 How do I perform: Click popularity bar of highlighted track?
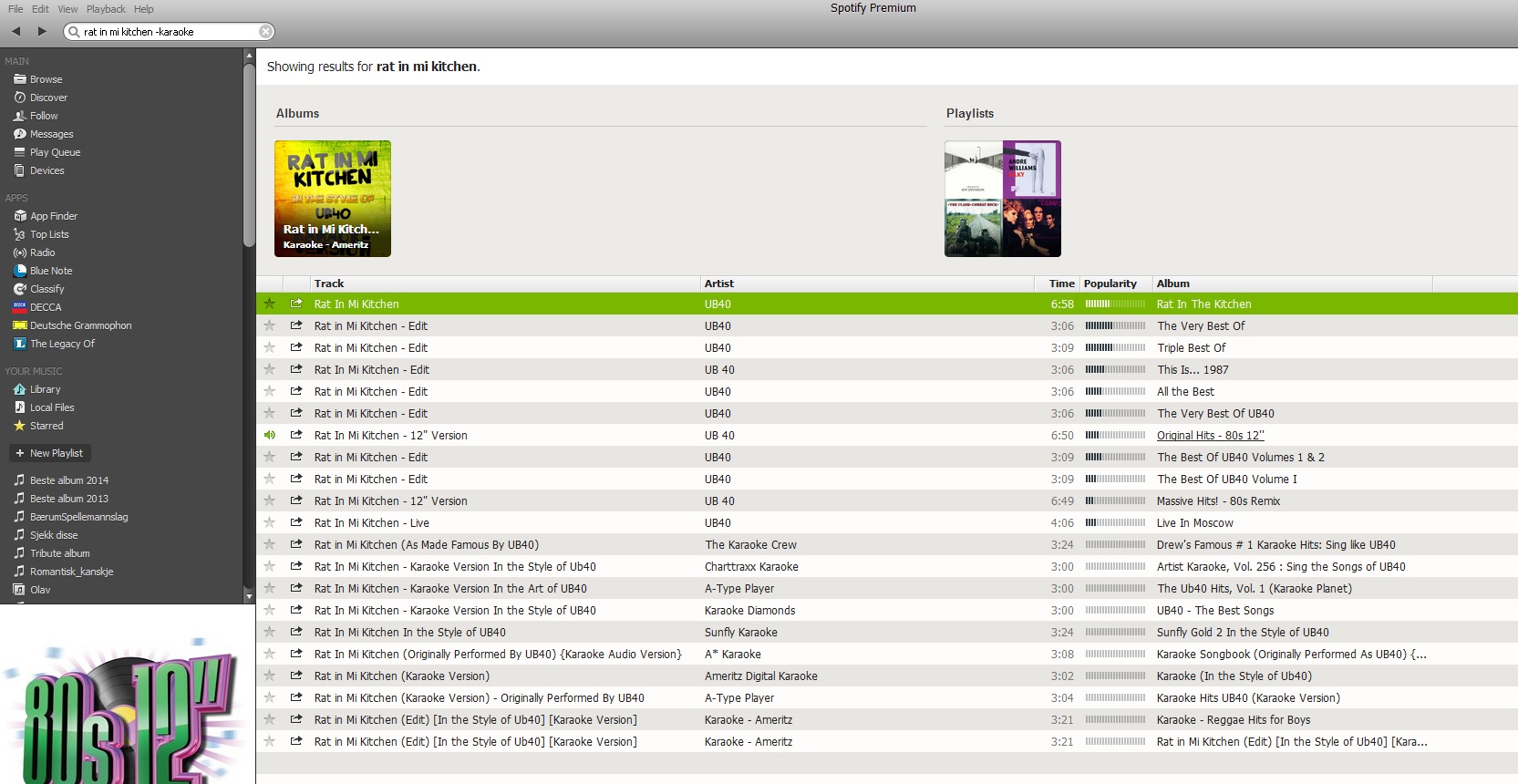click(1115, 304)
